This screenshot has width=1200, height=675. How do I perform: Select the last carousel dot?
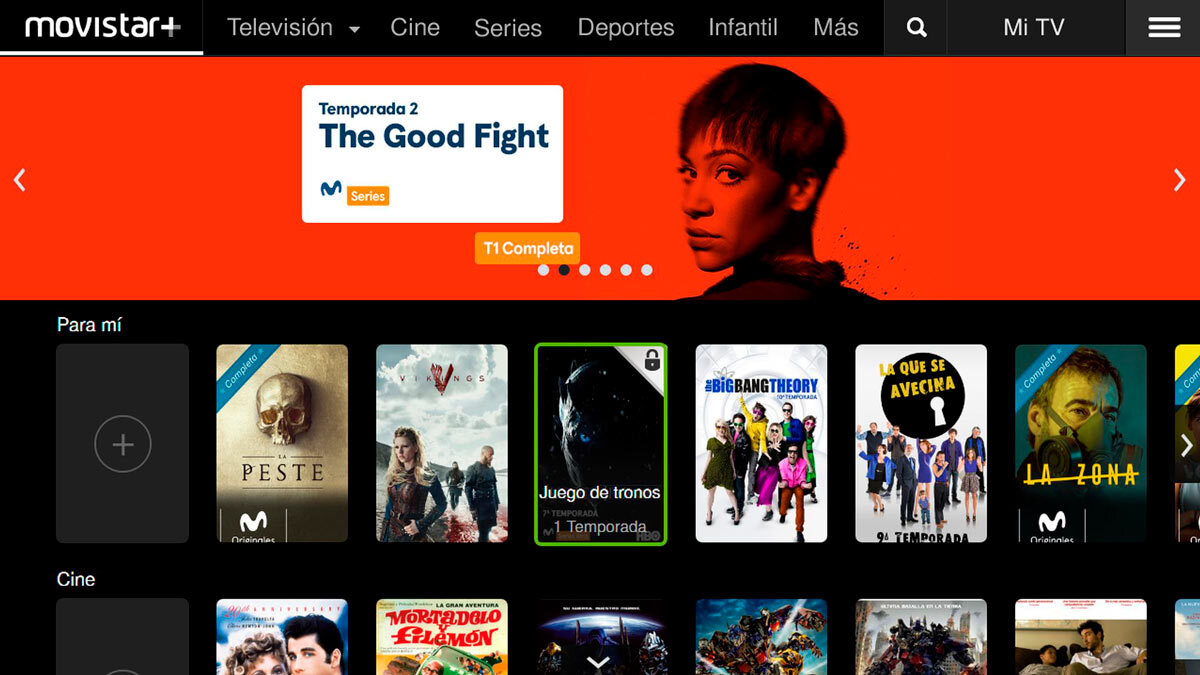pyautogui.click(x=647, y=270)
